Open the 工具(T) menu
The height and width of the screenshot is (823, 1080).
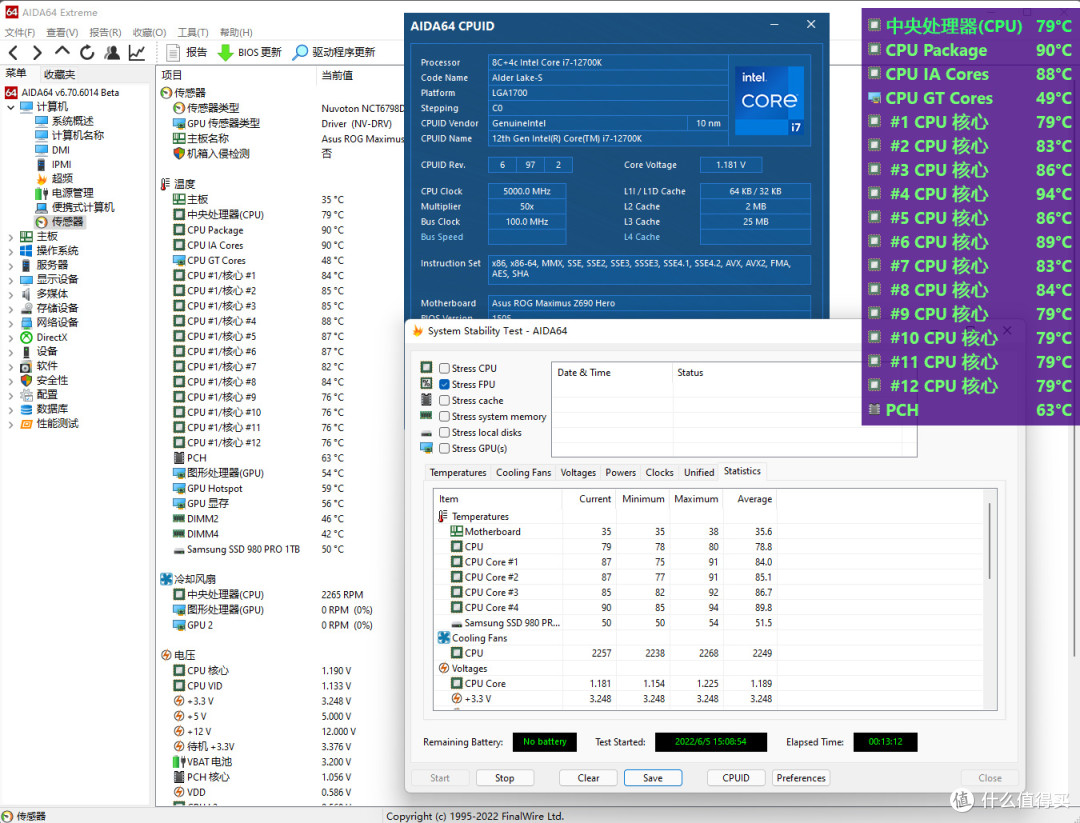[x=193, y=32]
